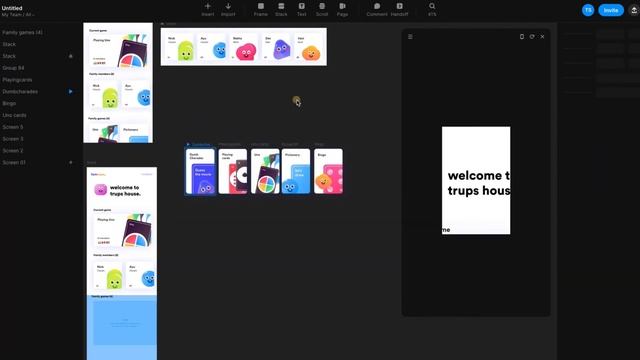The width and height of the screenshot is (640, 360).
Task: Select the pink character member card
Action: 244,47
